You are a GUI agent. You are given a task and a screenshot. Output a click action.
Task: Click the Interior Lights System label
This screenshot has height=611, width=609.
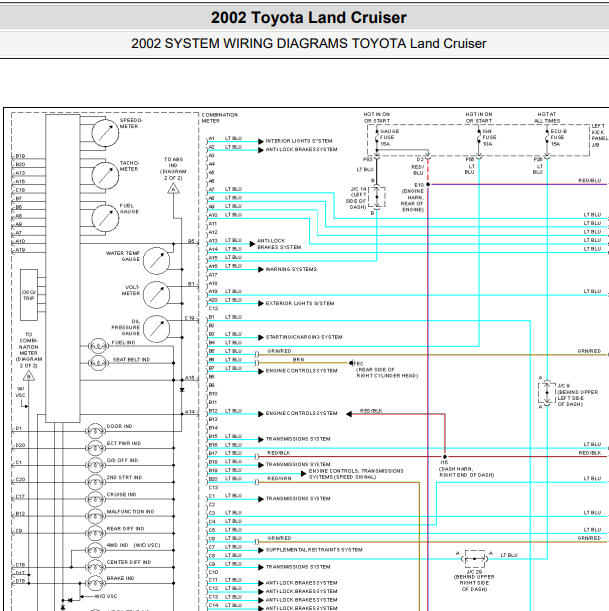(299, 141)
